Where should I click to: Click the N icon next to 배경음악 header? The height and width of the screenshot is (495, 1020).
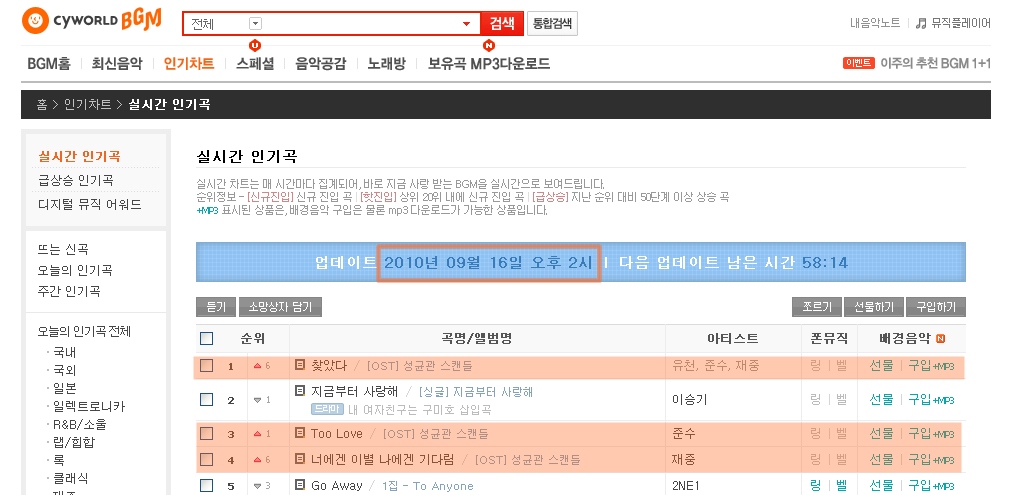(x=940, y=339)
